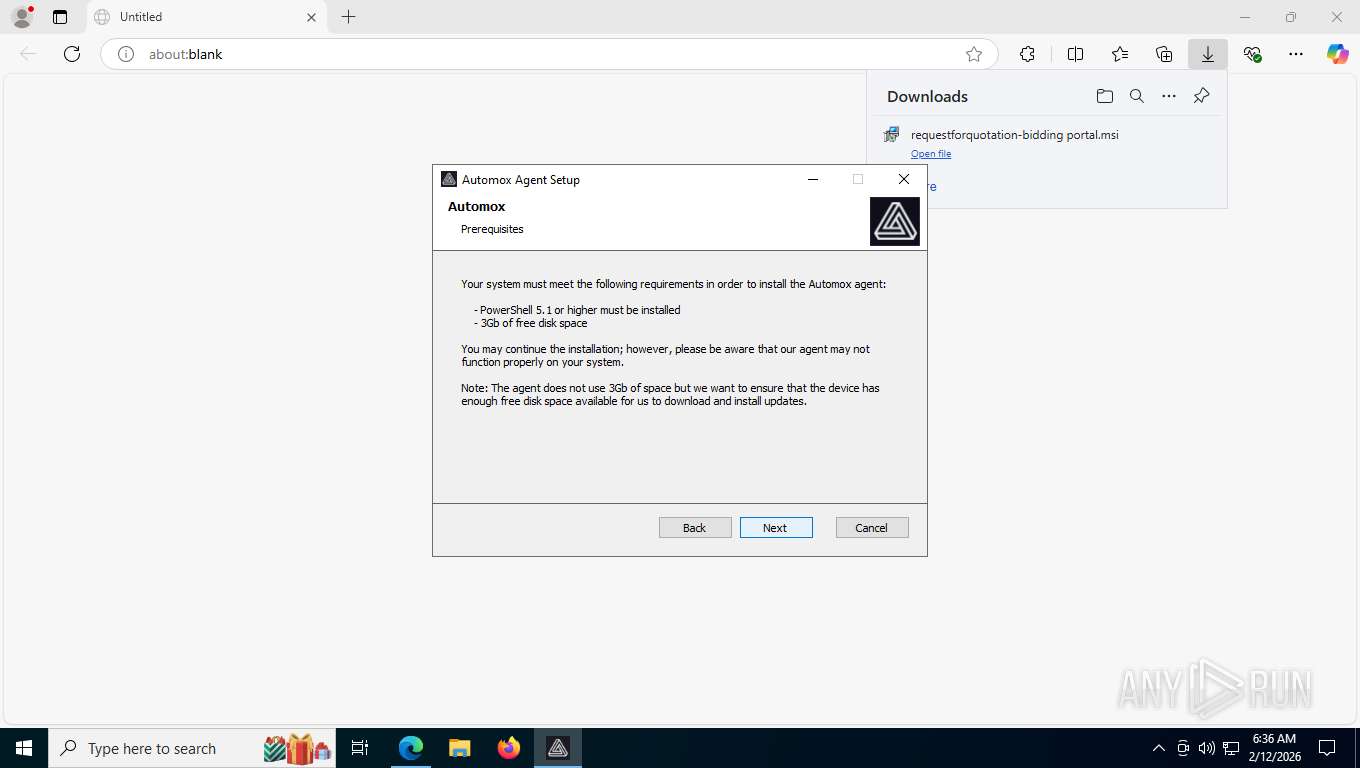Image resolution: width=1360 pixels, height=768 pixels.
Task: Open more options in Downloads panel
Action: click(1169, 96)
